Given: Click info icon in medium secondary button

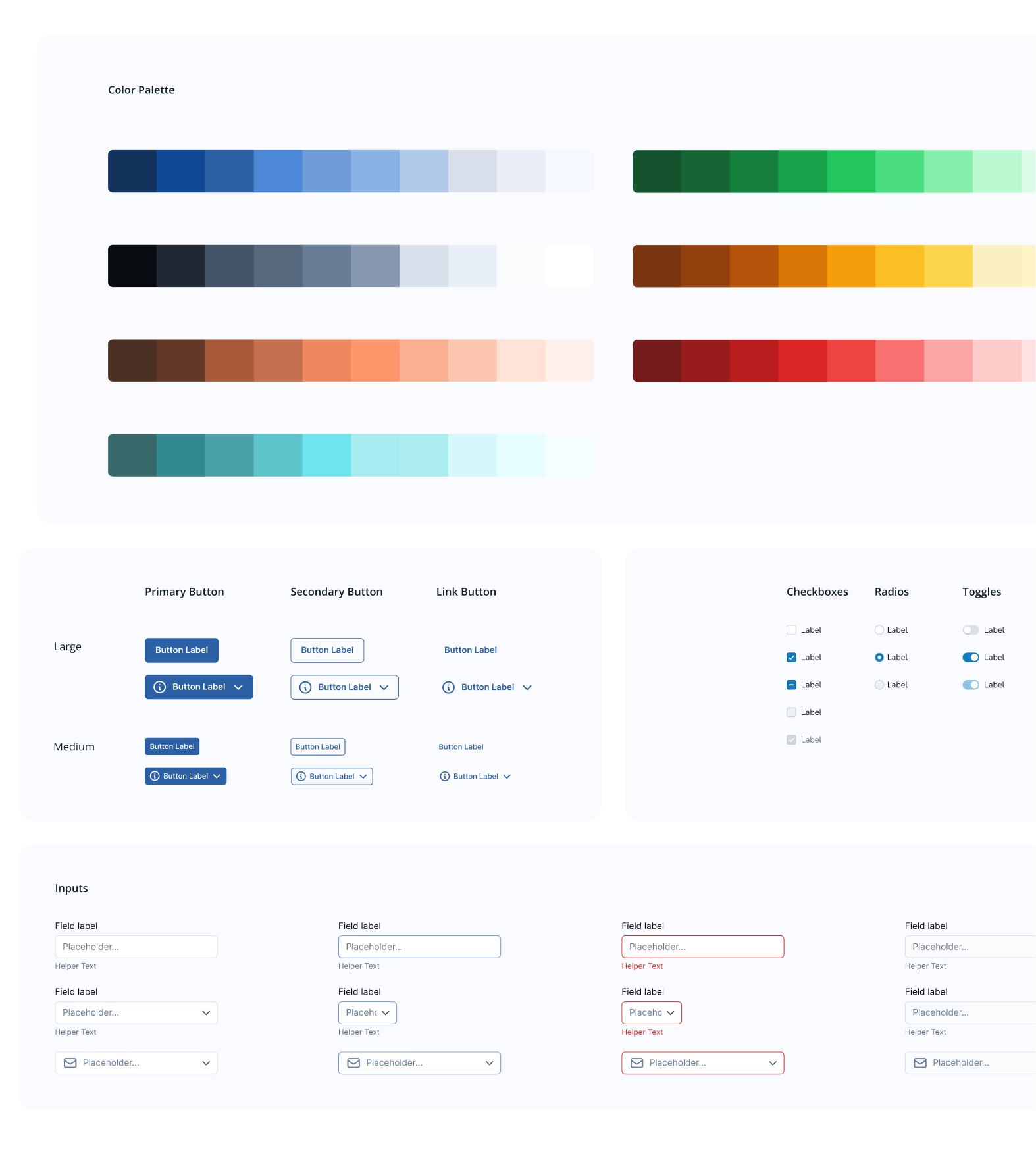Looking at the screenshot, I should click(x=301, y=777).
